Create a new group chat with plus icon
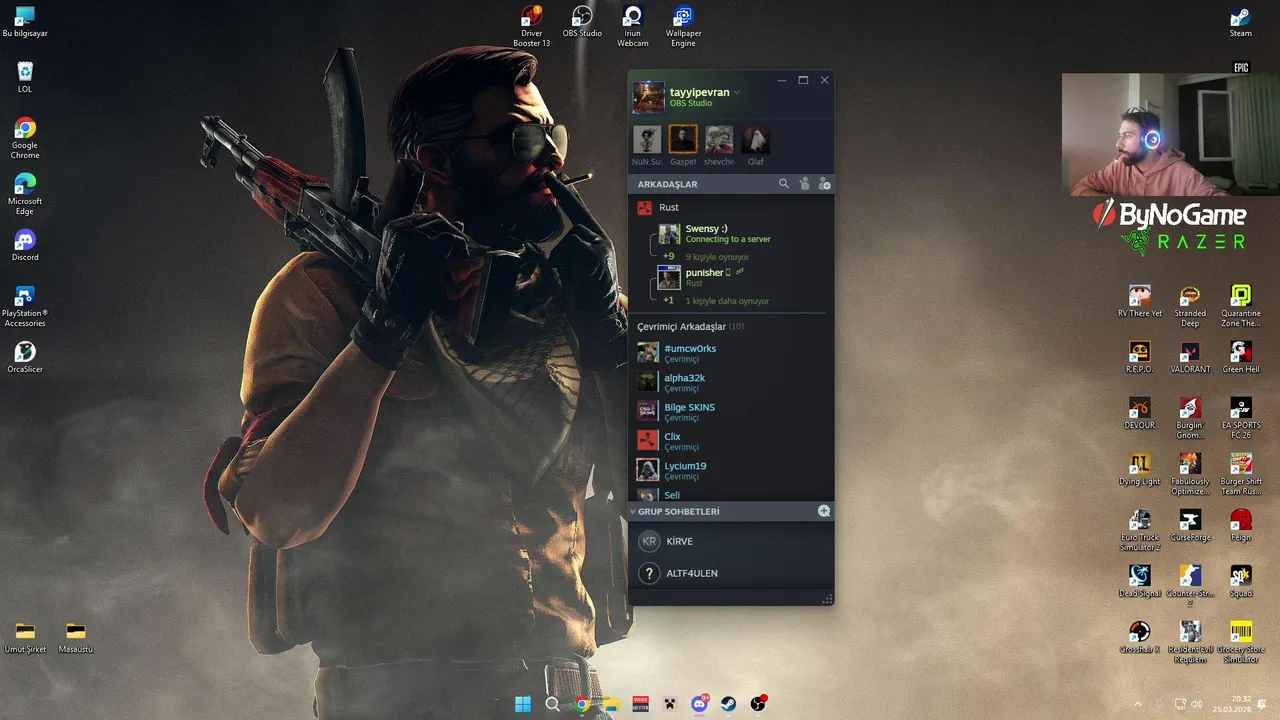The image size is (1280, 720). click(824, 511)
